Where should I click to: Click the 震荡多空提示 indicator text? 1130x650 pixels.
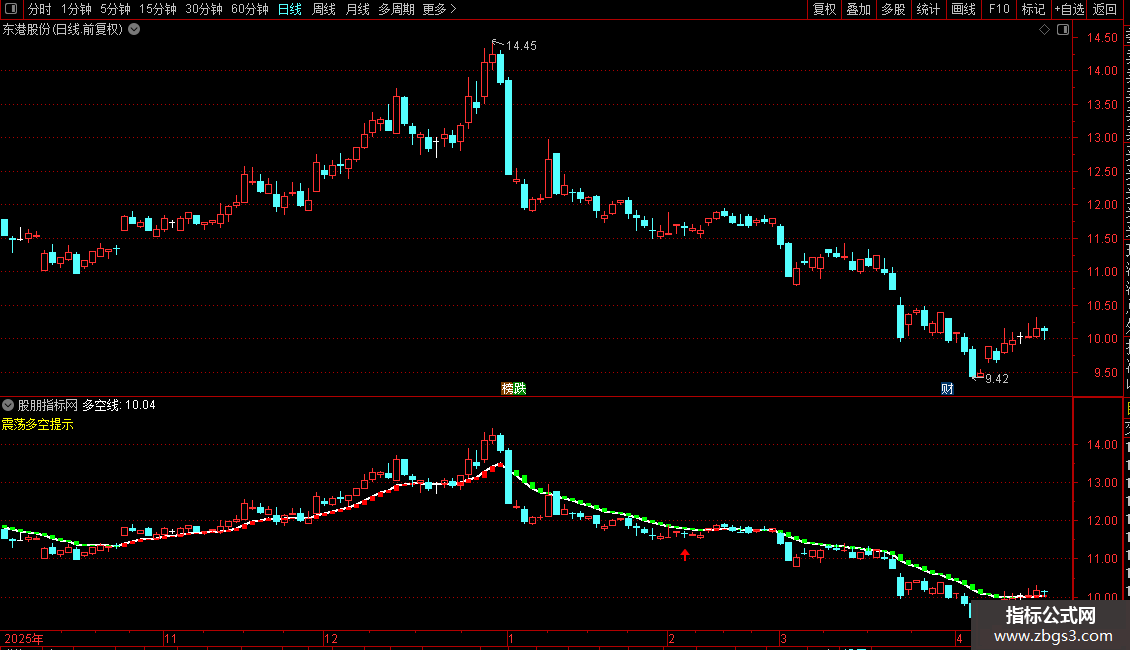[x=37, y=424]
